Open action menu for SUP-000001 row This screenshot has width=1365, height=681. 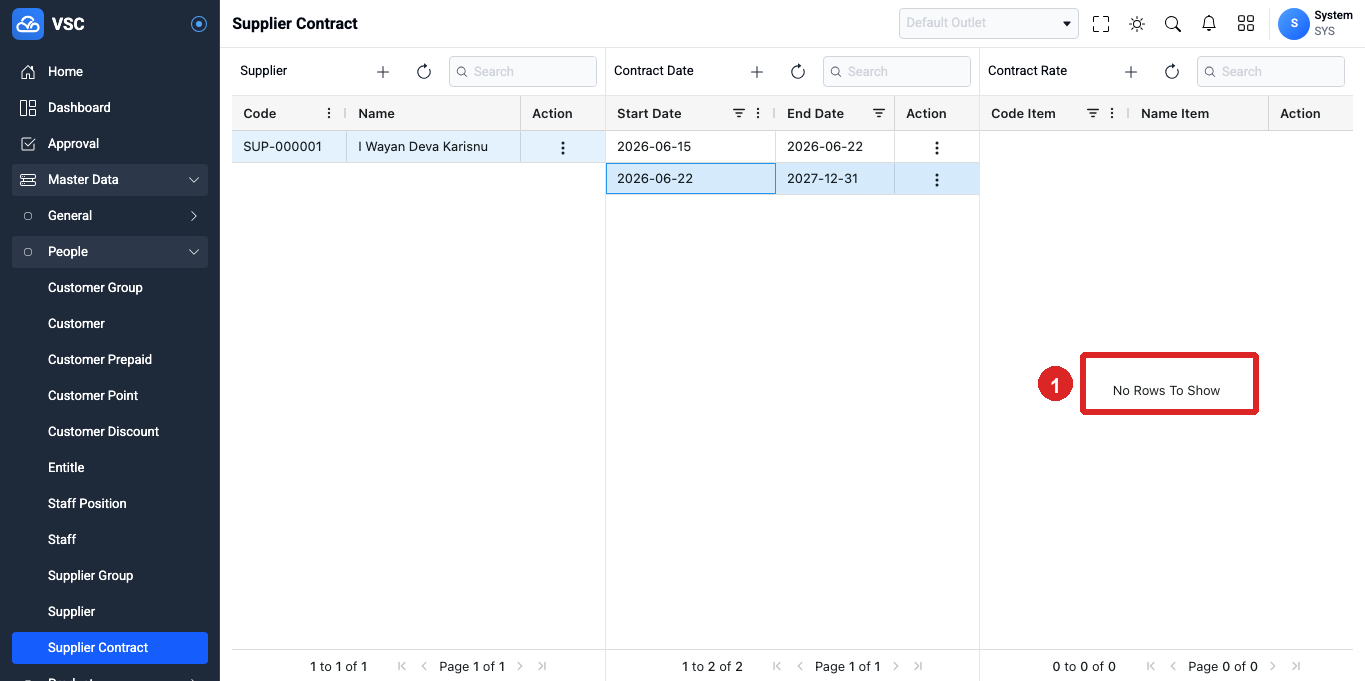coord(563,148)
